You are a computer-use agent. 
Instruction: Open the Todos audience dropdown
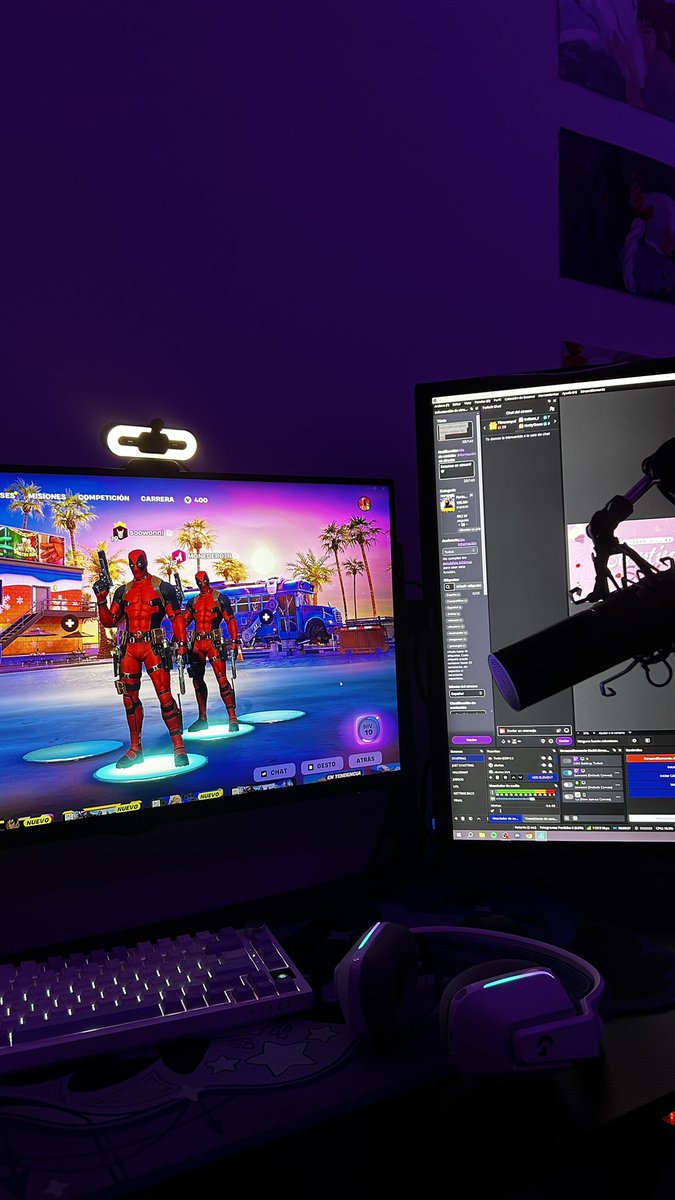pos(460,551)
